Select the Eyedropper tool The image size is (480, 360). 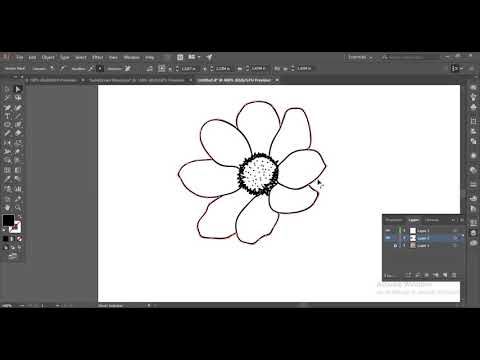(7, 179)
